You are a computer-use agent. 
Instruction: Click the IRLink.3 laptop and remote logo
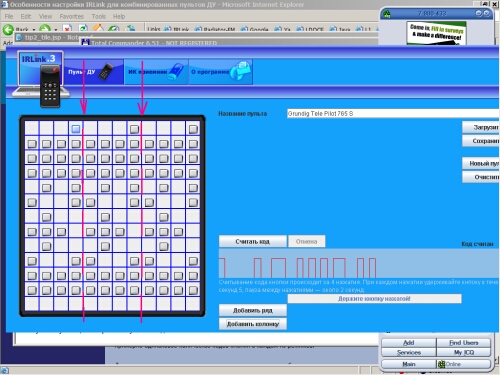coord(40,78)
